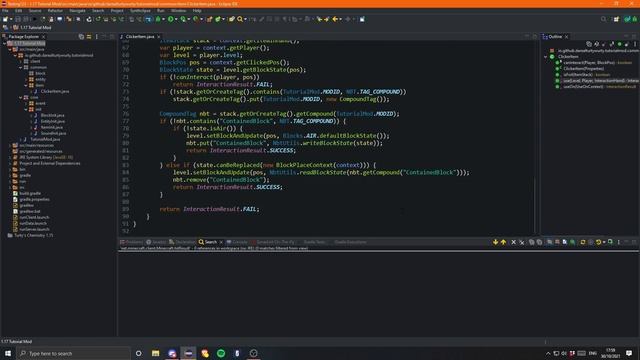Select runClient.launch in Package Explorer
The height and width of the screenshot is (360, 640).
click(34, 218)
